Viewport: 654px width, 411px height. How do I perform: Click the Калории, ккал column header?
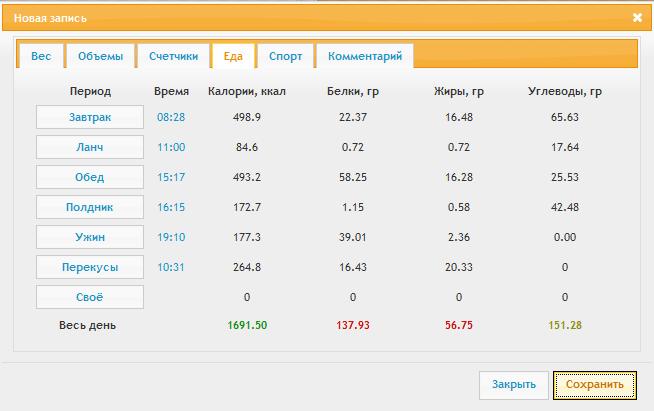click(x=247, y=91)
